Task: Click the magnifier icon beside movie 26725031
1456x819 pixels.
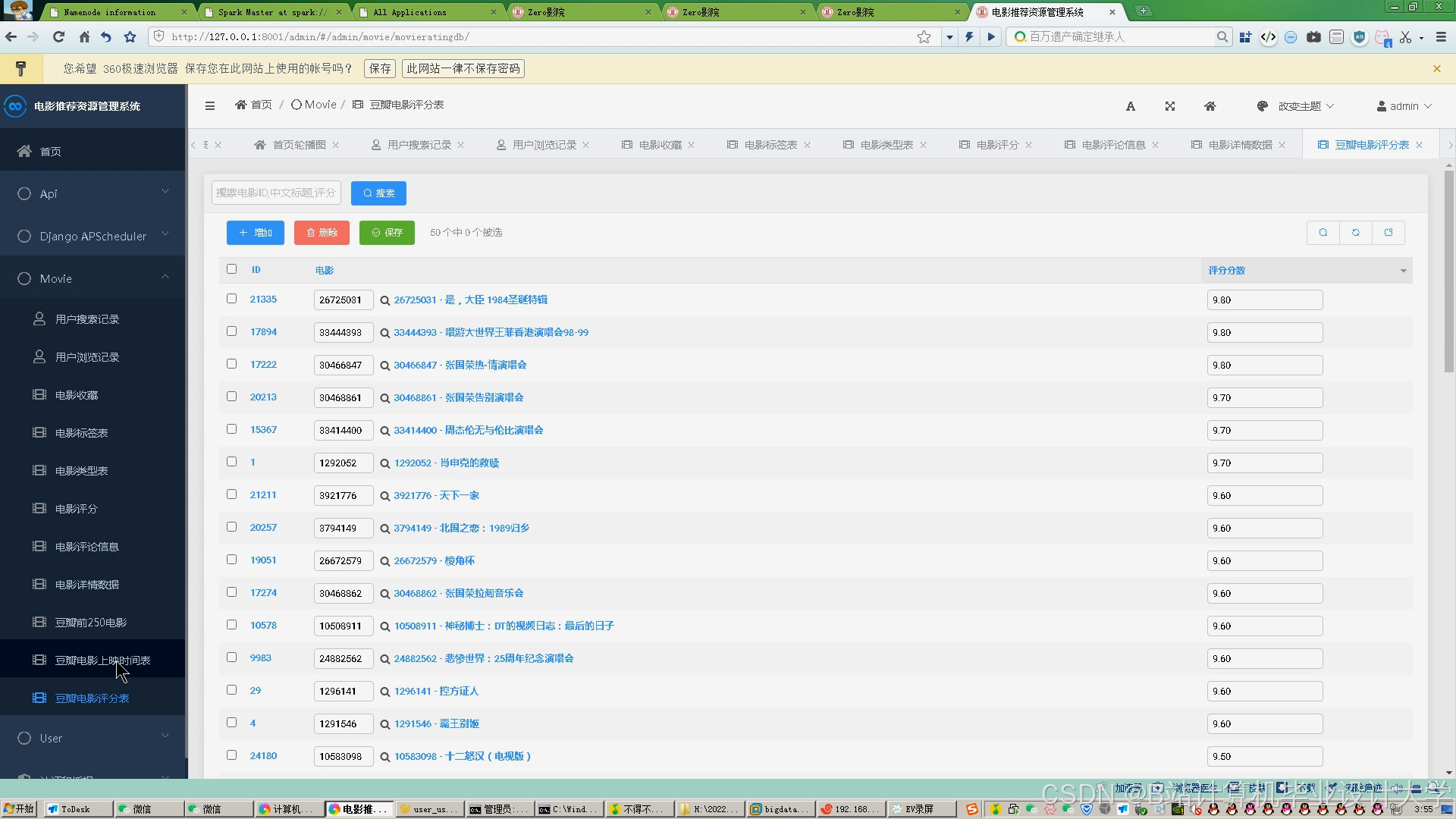Action: pyautogui.click(x=385, y=300)
